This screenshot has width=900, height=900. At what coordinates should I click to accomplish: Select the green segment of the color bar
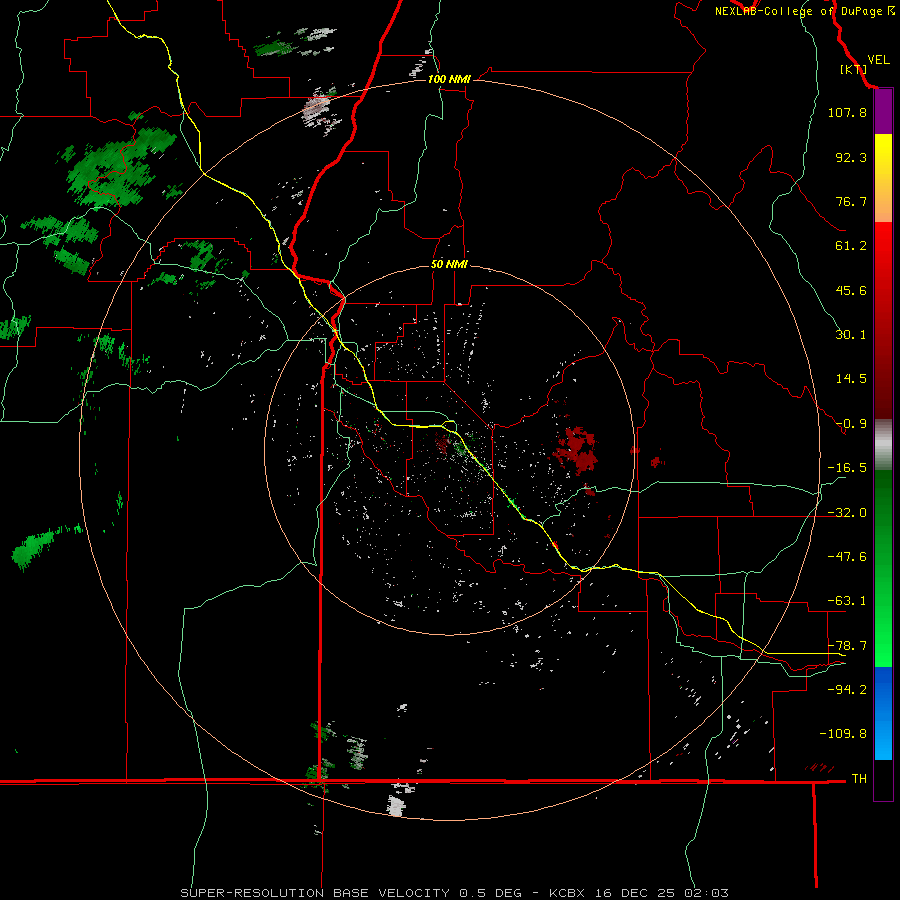[x=883, y=568]
